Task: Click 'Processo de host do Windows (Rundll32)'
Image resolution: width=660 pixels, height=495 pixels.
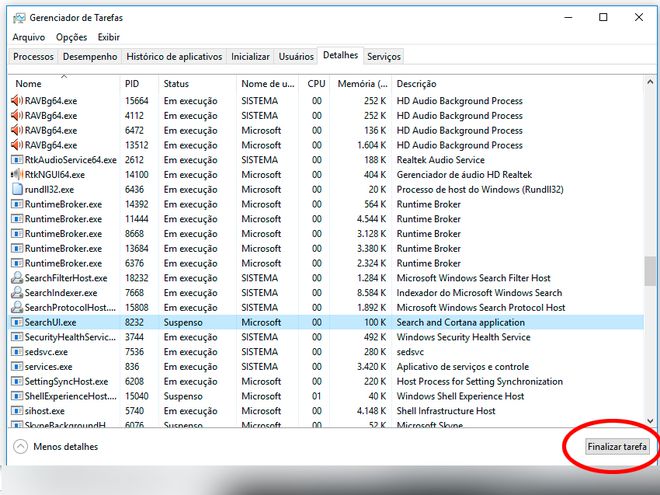Action: point(480,189)
